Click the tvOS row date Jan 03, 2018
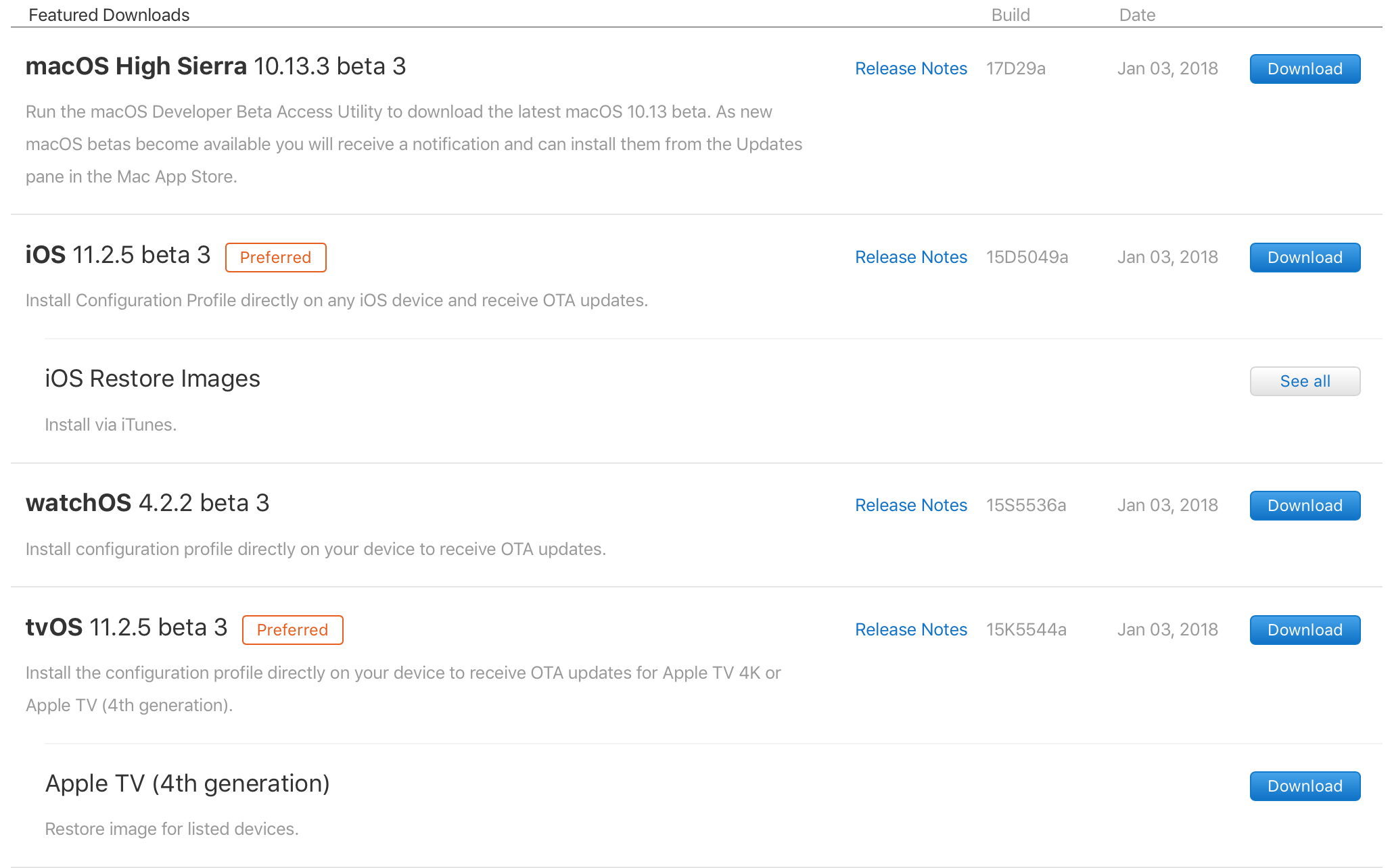This screenshot has height=868, width=1392. pos(1167,630)
